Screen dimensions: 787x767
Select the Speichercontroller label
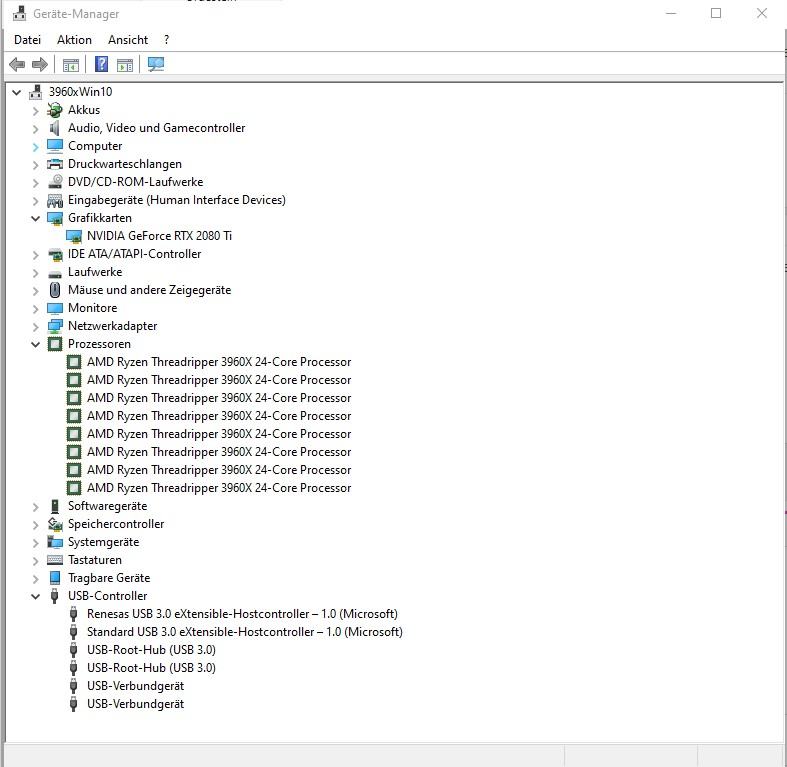[116, 524]
